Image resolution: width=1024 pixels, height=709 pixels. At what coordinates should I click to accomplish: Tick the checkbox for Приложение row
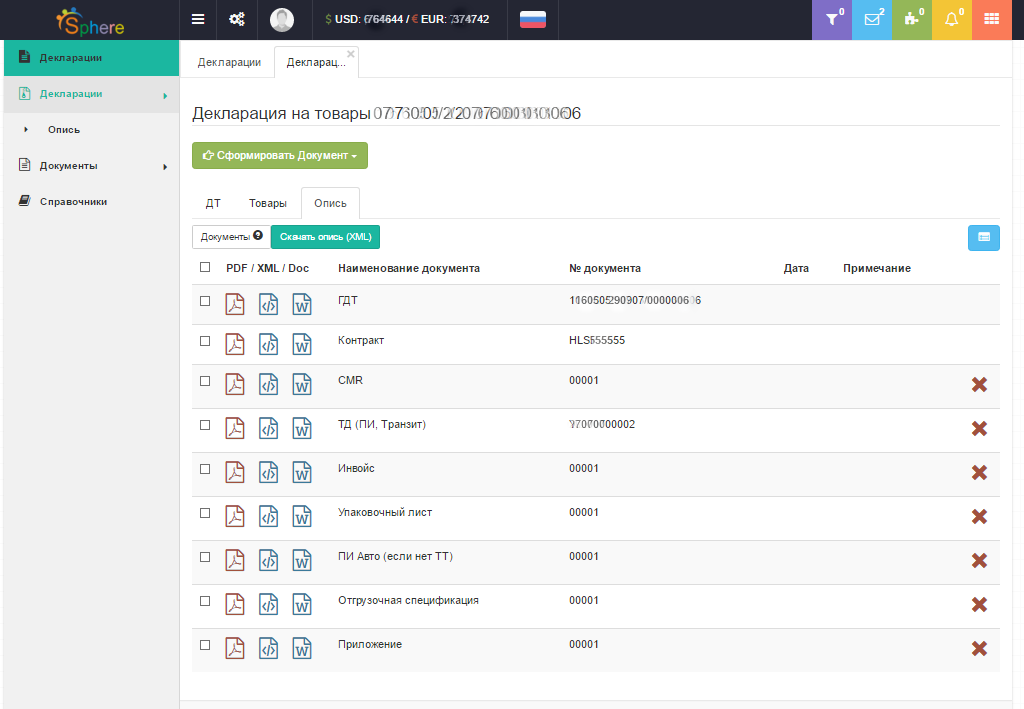(205, 645)
